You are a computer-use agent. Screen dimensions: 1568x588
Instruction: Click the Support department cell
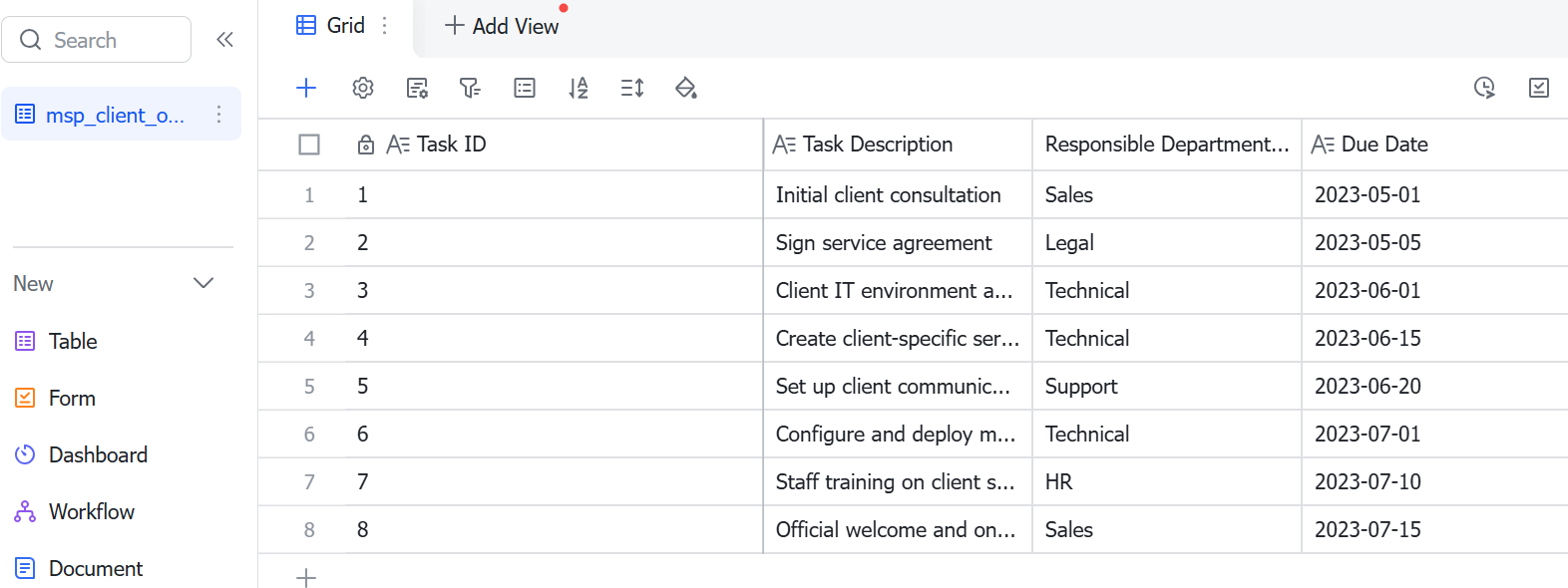[x=1167, y=387]
